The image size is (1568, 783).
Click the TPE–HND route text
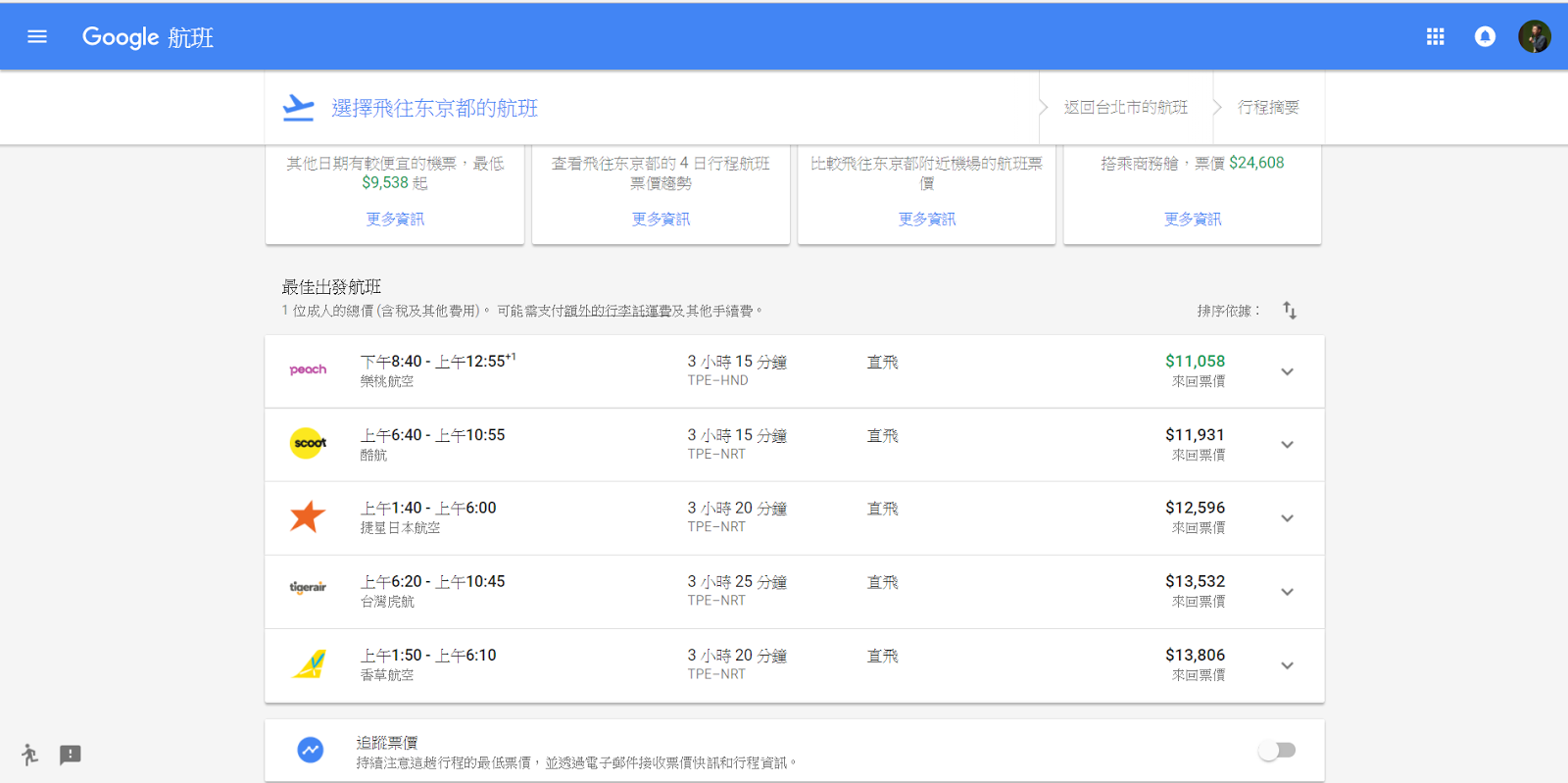pyautogui.click(x=717, y=380)
